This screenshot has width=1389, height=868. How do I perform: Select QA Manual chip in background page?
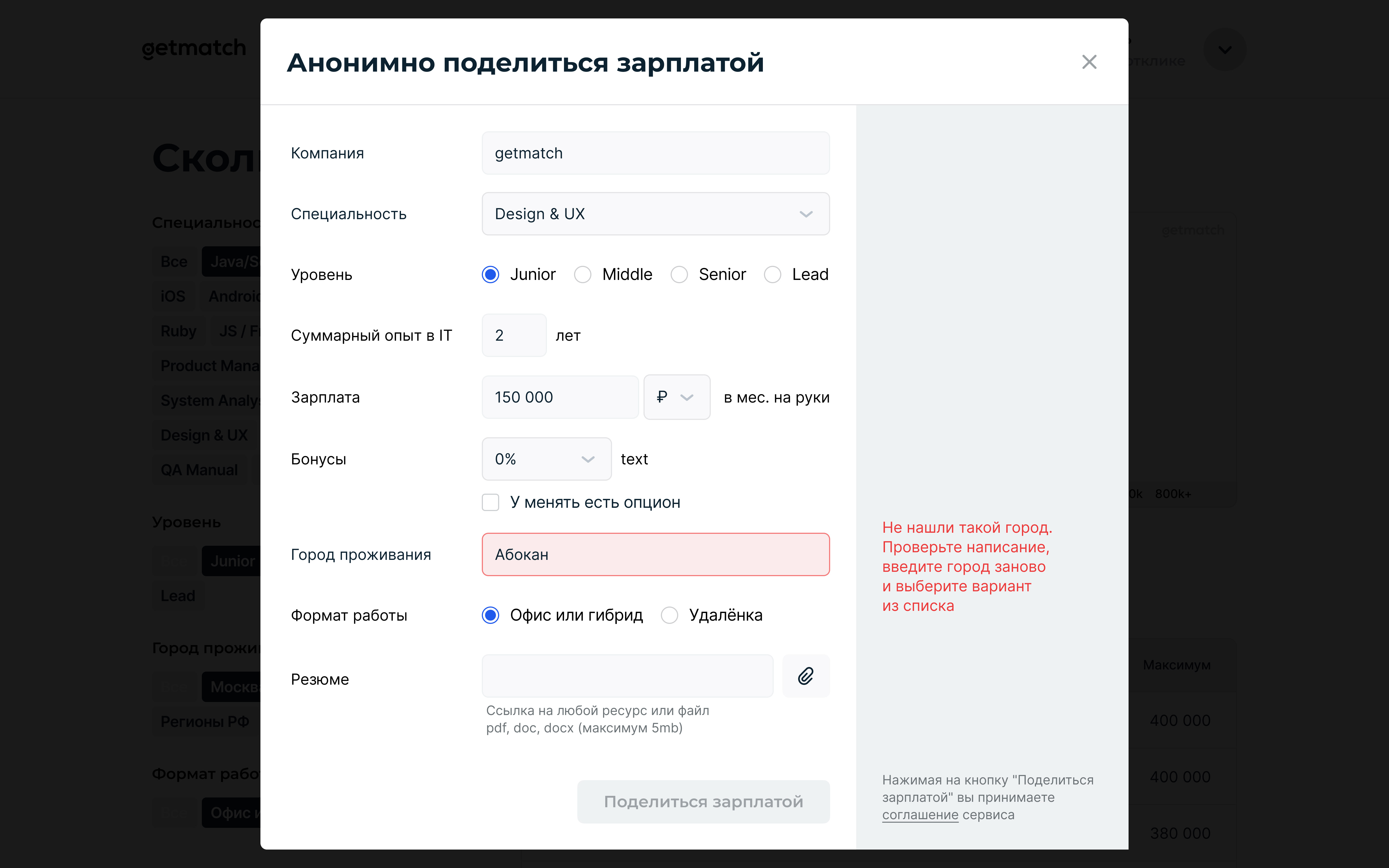click(199, 470)
